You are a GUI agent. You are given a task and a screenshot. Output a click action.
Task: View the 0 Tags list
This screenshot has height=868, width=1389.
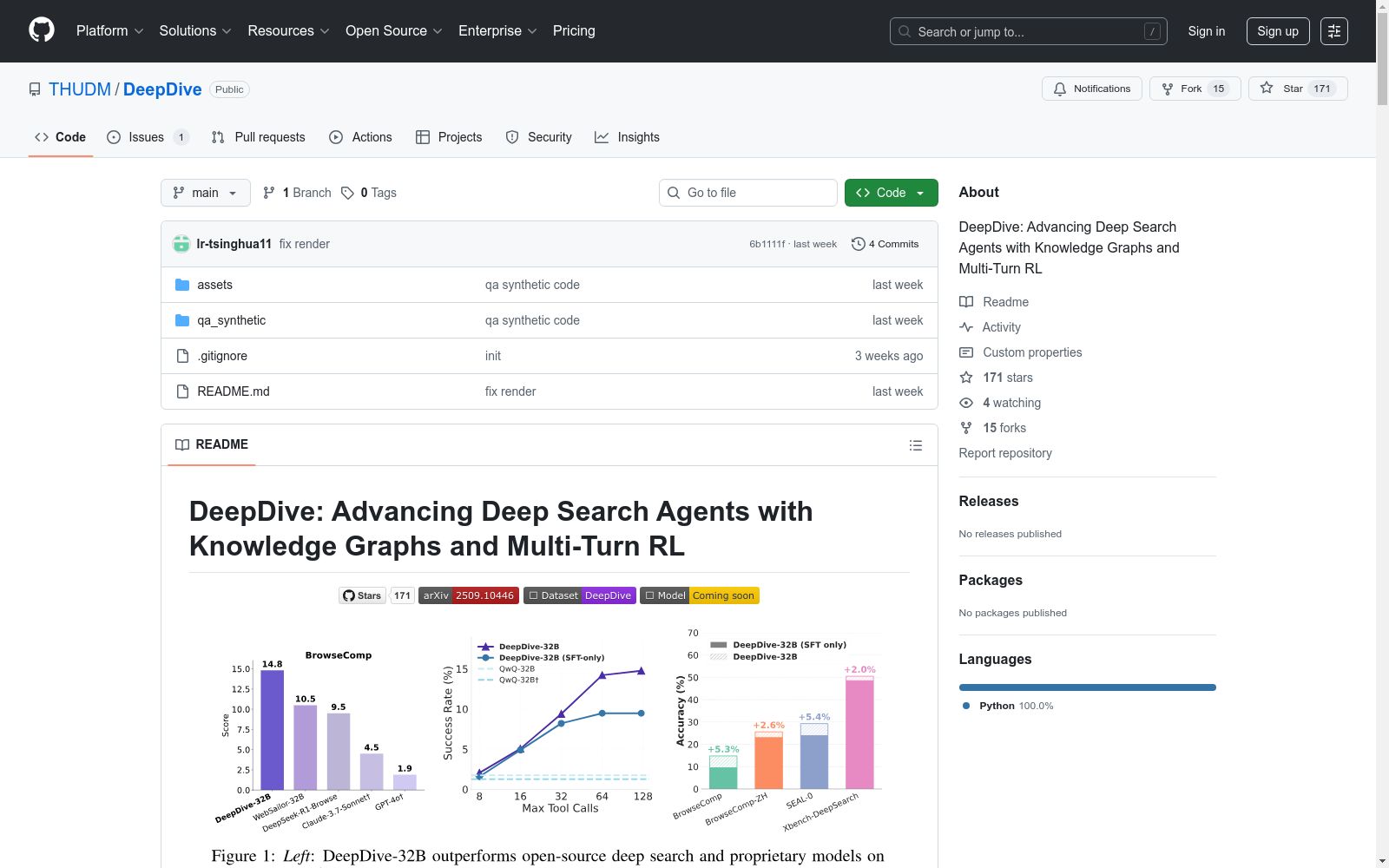click(369, 193)
